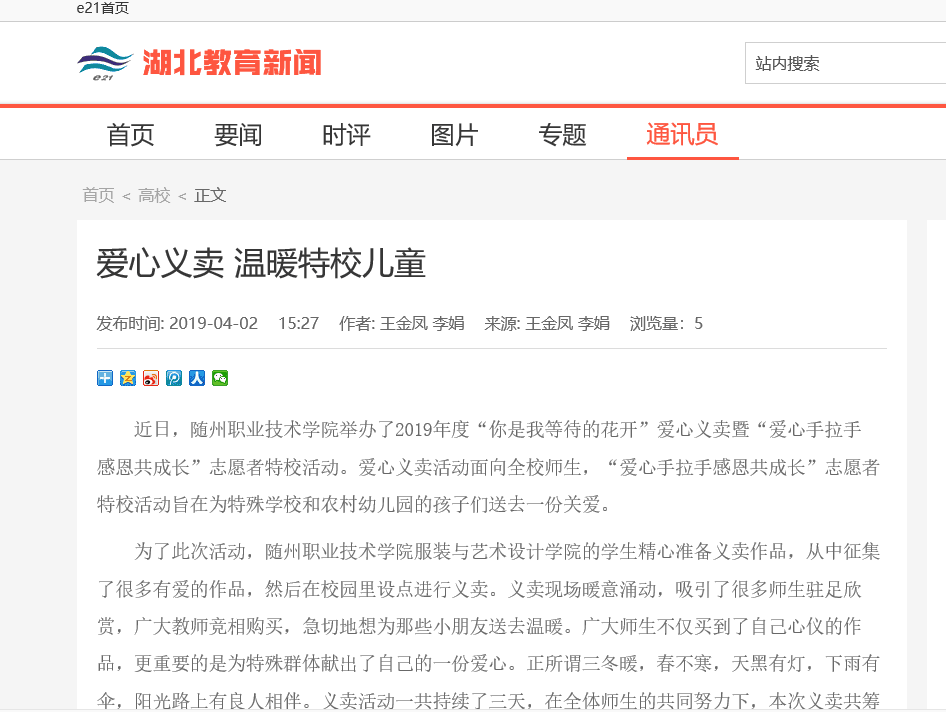Screen dimensions: 946x712
Task: Select the 通讯员 tab
Action: coord(682,135)
